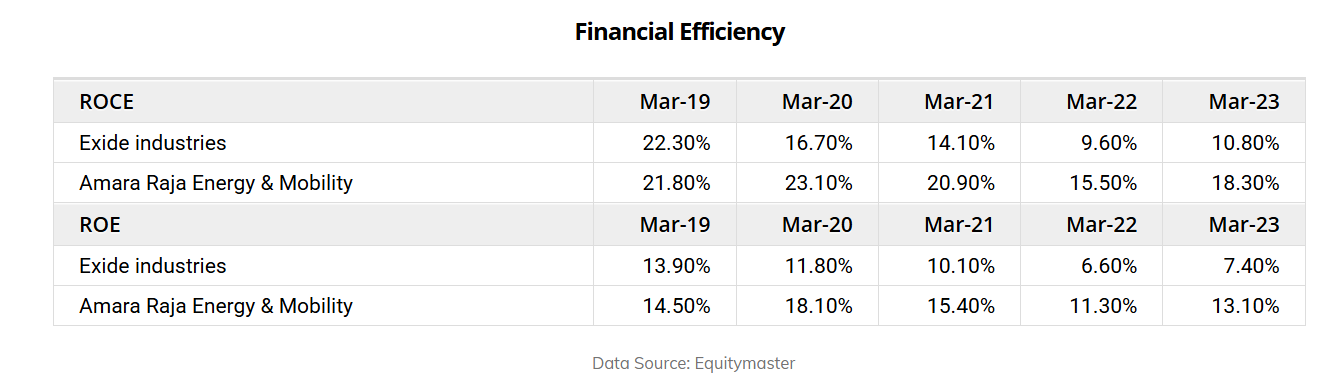Click the 22.30% ROCE value
The width and height of the screenshot is (1336, 376).
pyautogui.click(x=676, y=143)
